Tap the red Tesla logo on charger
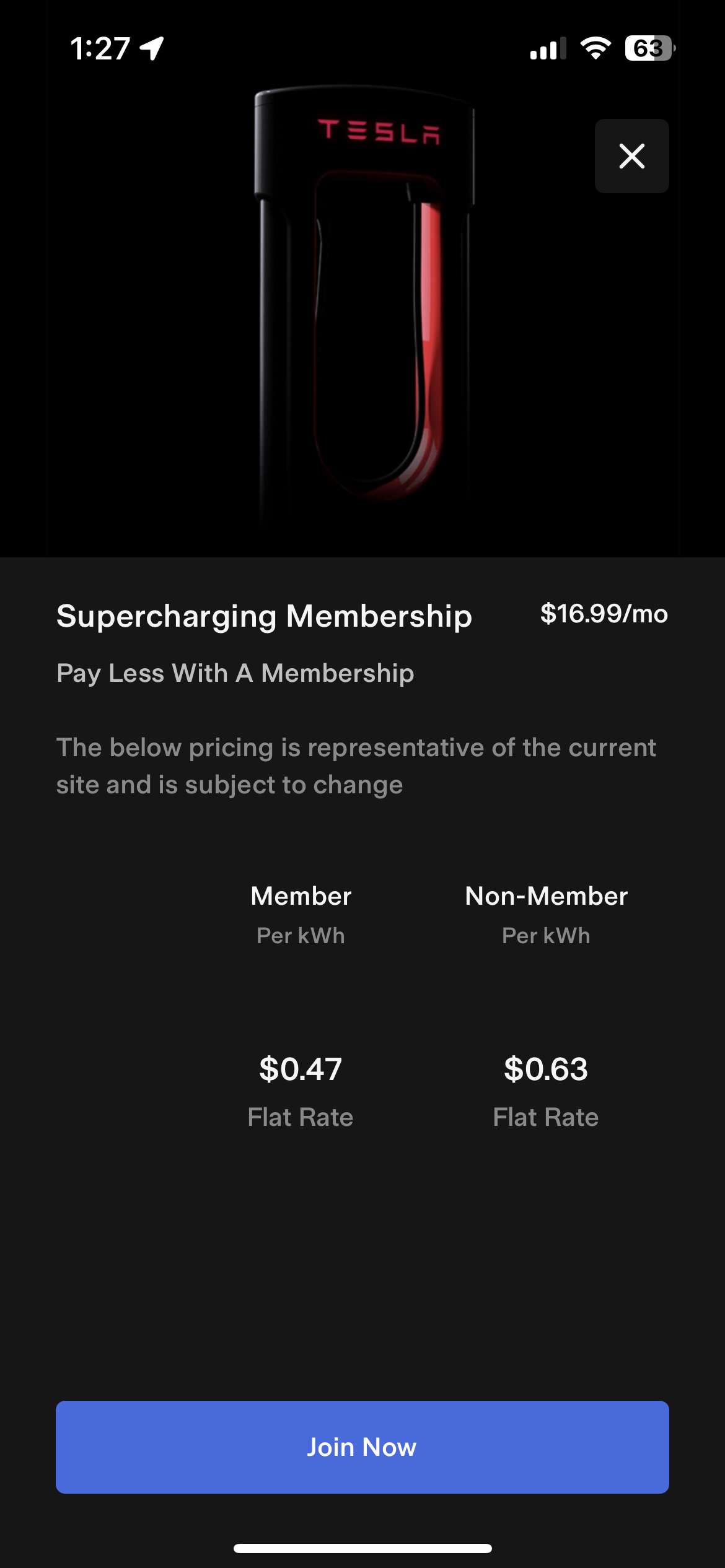This screenshot has height=1568, width=725. pos(379,131)
